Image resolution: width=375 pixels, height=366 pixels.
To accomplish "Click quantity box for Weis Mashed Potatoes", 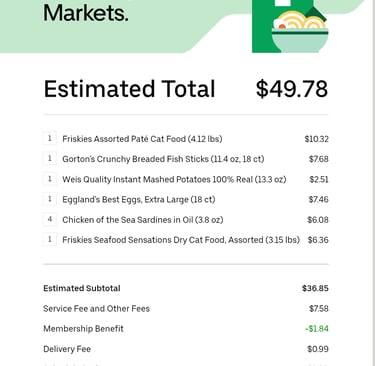I will click(x=50, y=179).
